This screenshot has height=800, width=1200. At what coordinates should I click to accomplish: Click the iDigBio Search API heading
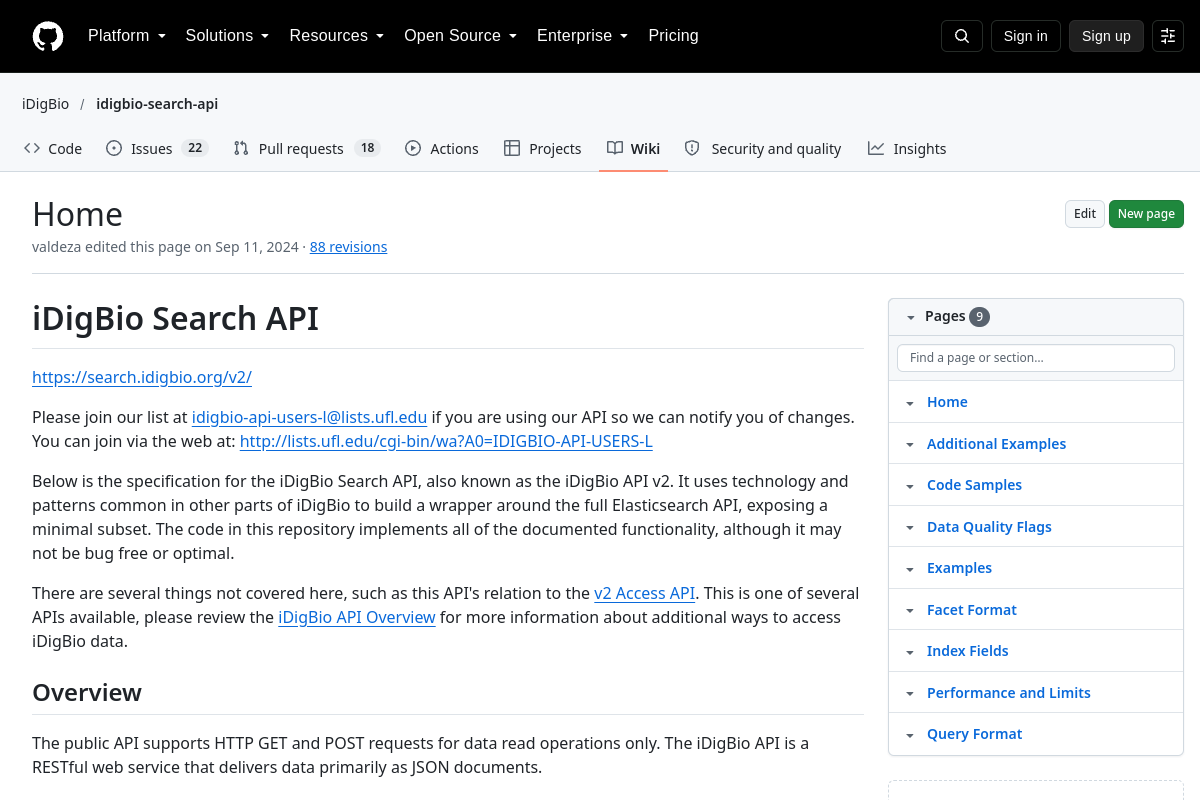175,318
